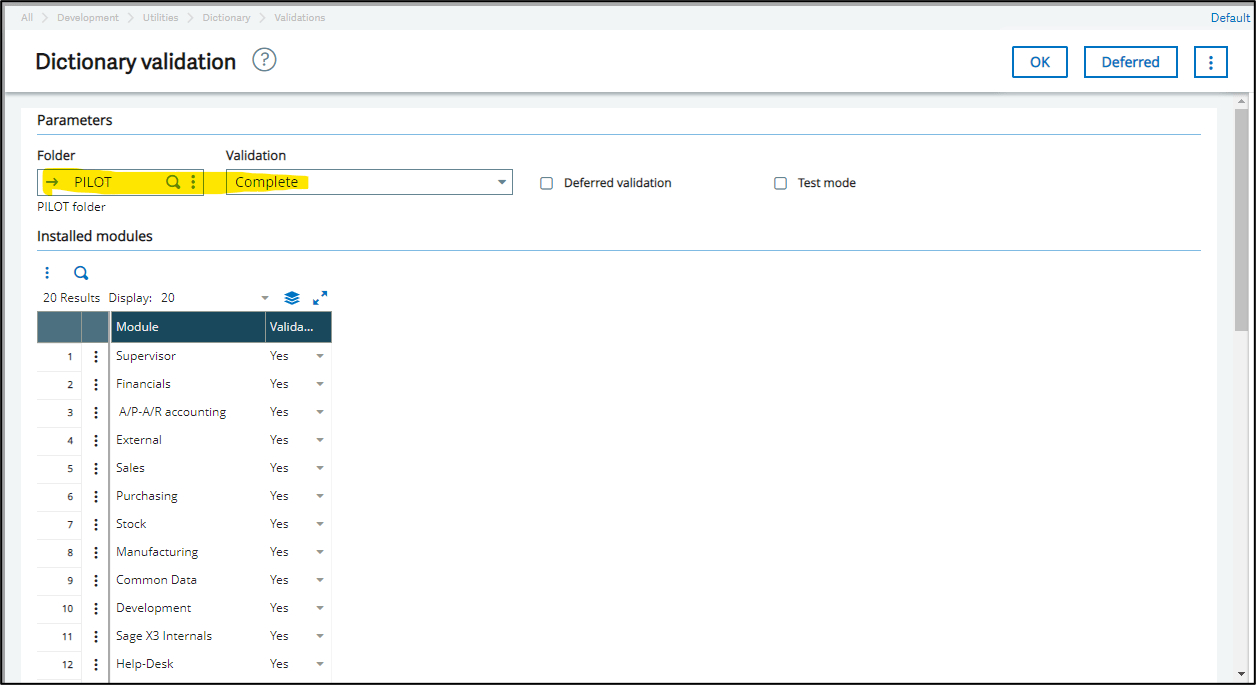
Task: Expand the Display count dropdown
Action: point(265,298)
